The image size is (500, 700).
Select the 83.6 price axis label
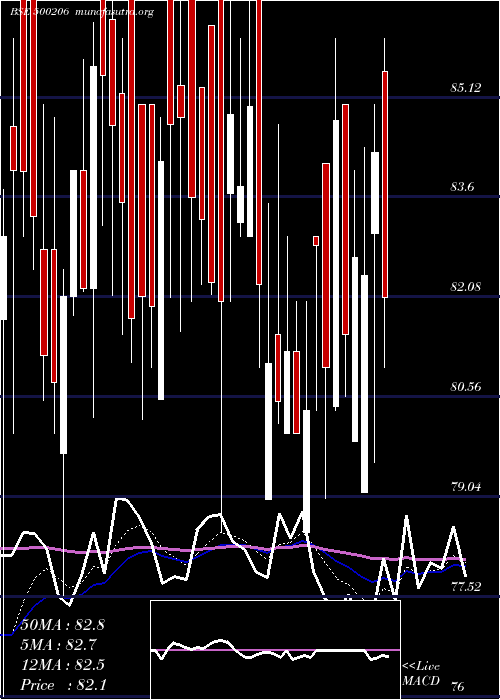click(x=462, y=187)
